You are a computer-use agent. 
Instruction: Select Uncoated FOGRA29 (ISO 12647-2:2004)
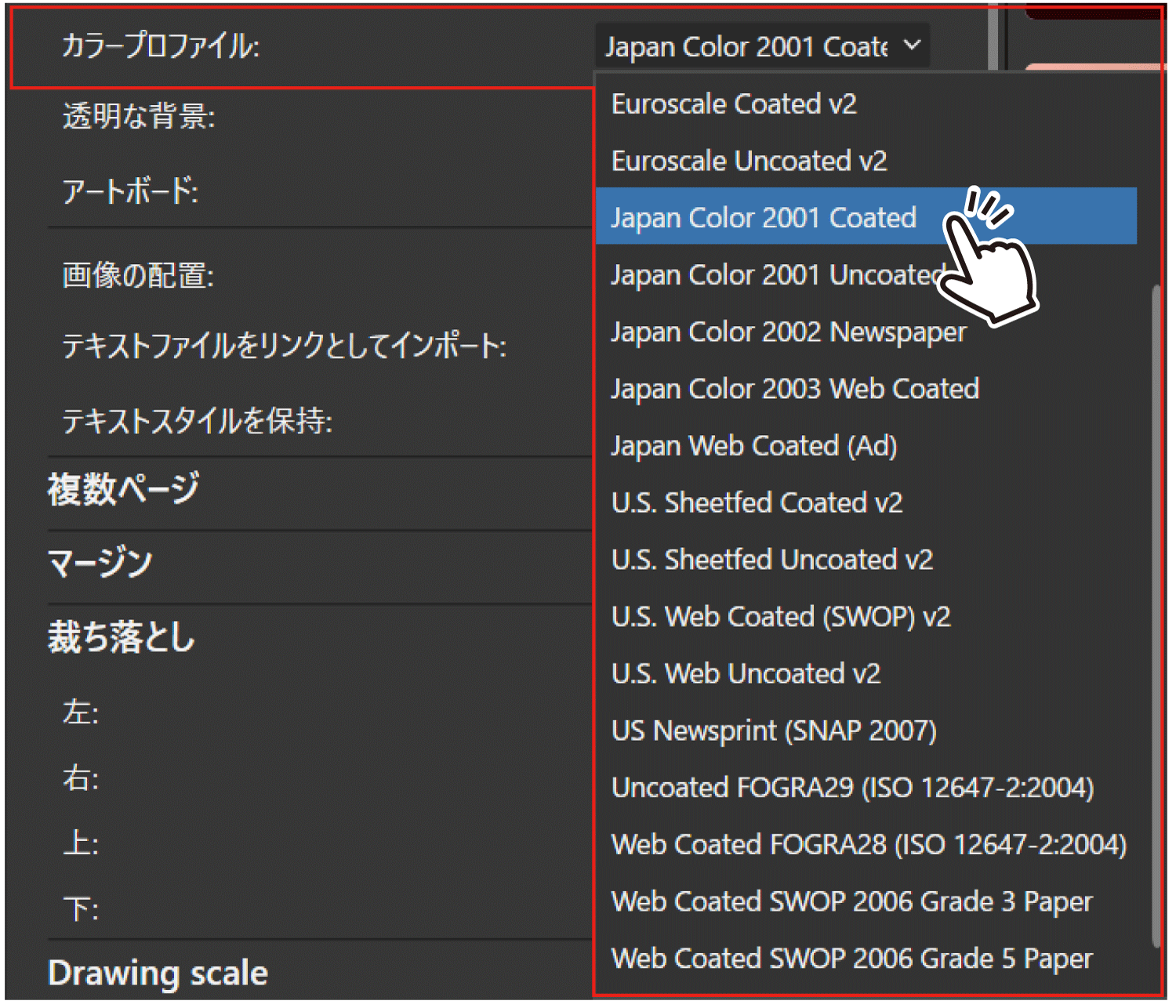852,788
